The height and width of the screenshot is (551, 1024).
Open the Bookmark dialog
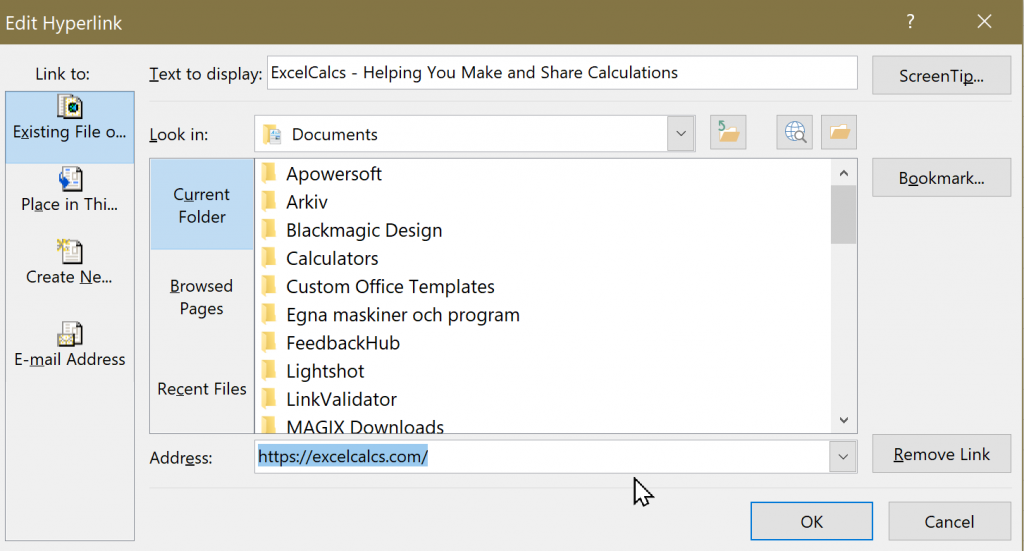pos(941,178)
